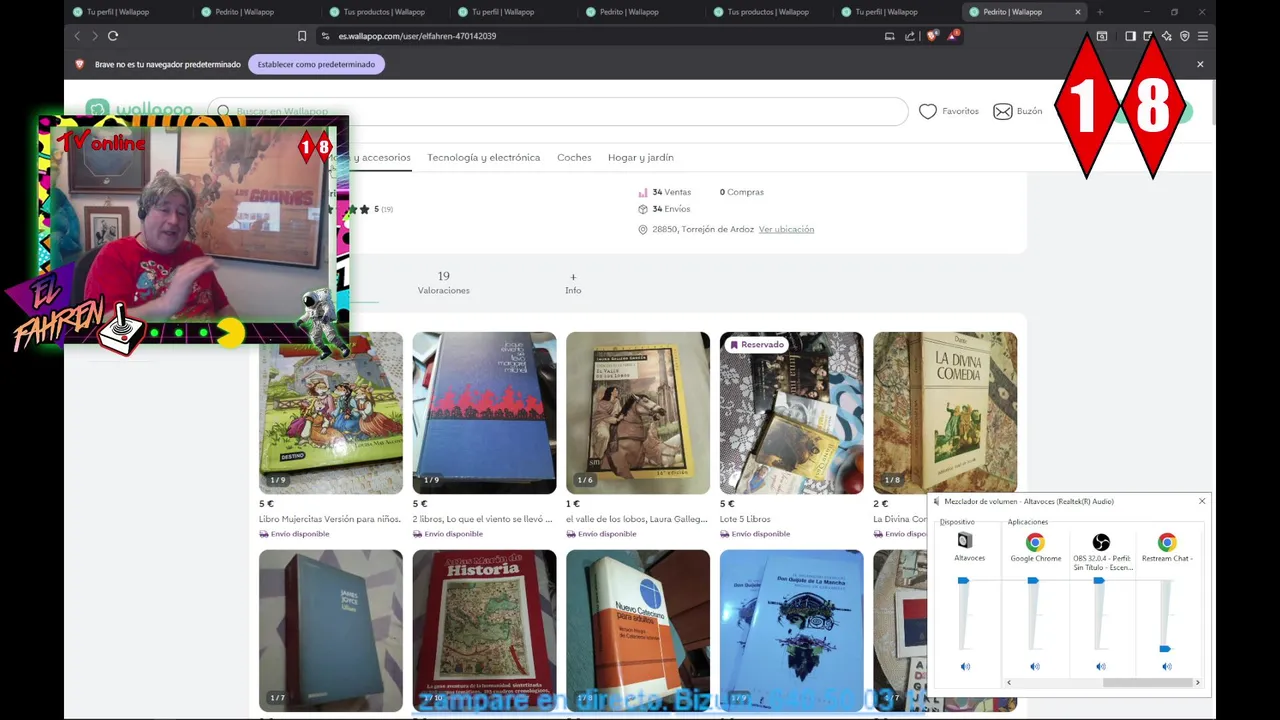Adjust the Restream Chat volume slider
The height and width of the screenshot is (720, 1280).
pos(1165,649)
